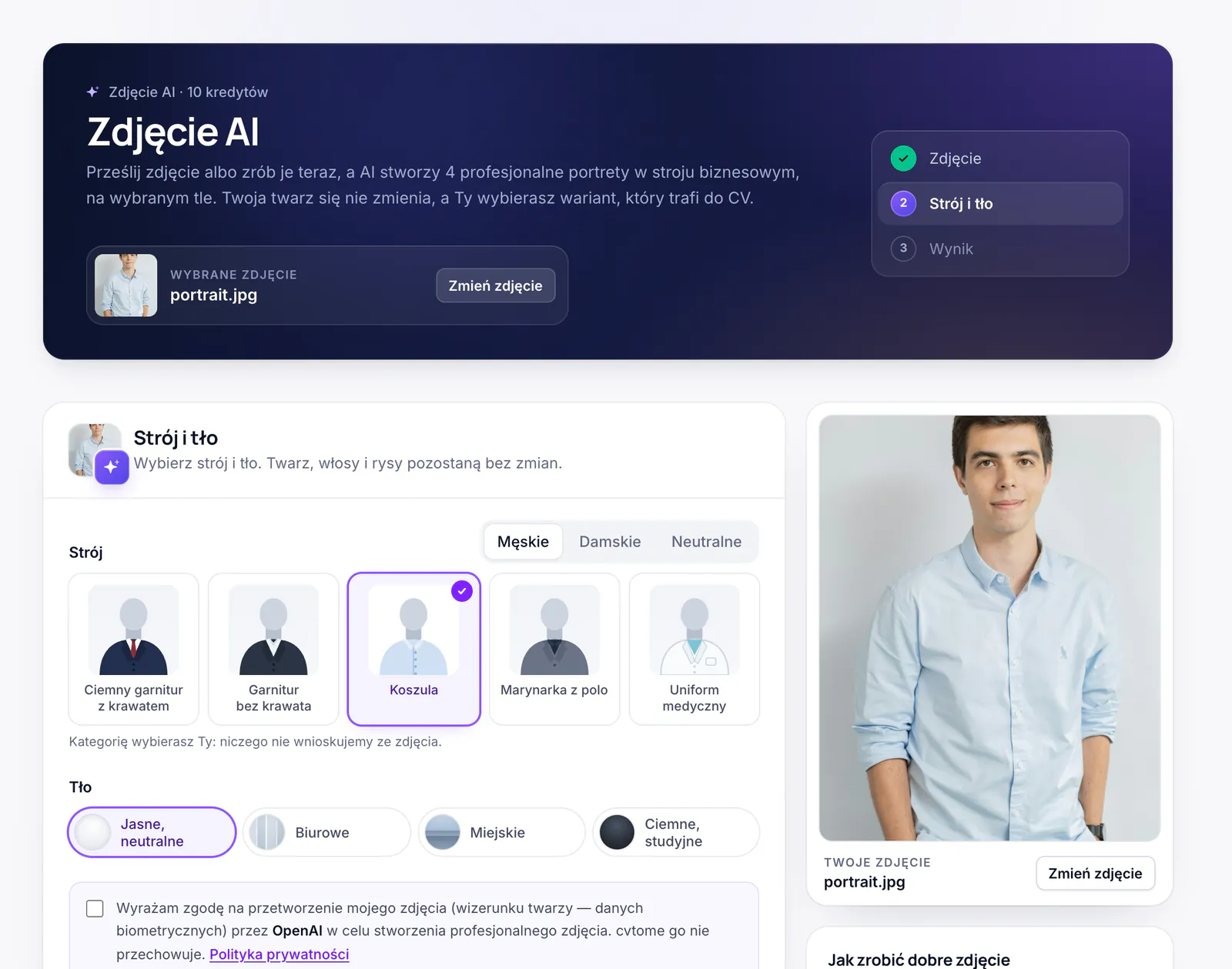Select the Marynarka z polo label

(554, 690)
